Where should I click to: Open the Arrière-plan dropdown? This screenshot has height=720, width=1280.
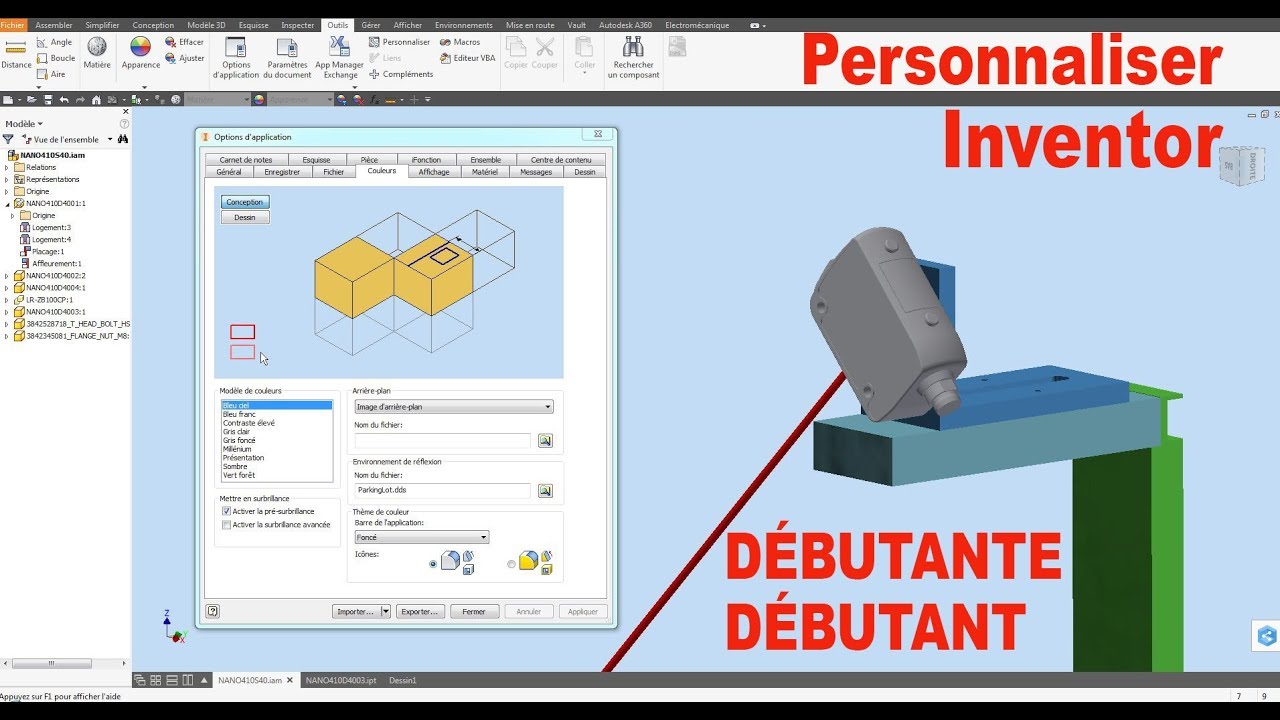click(454, 407)
